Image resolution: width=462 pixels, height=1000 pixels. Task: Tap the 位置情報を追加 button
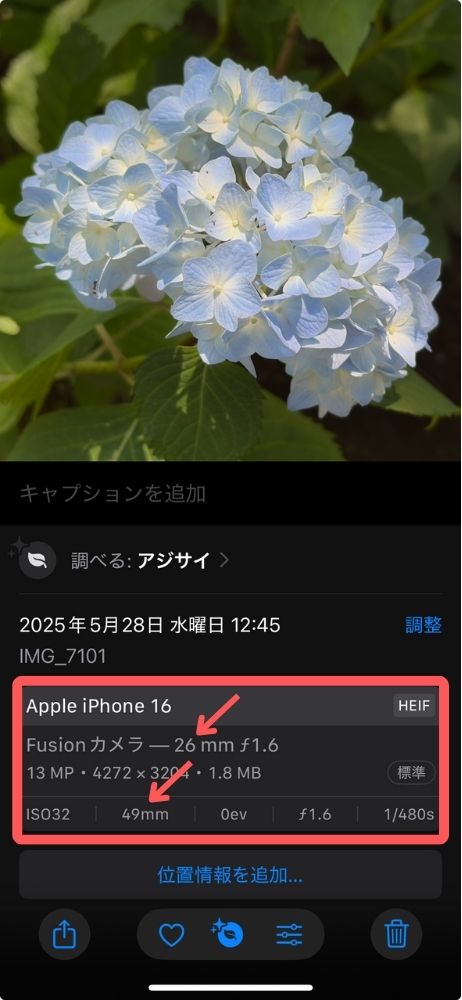click(x=230, y=874)
